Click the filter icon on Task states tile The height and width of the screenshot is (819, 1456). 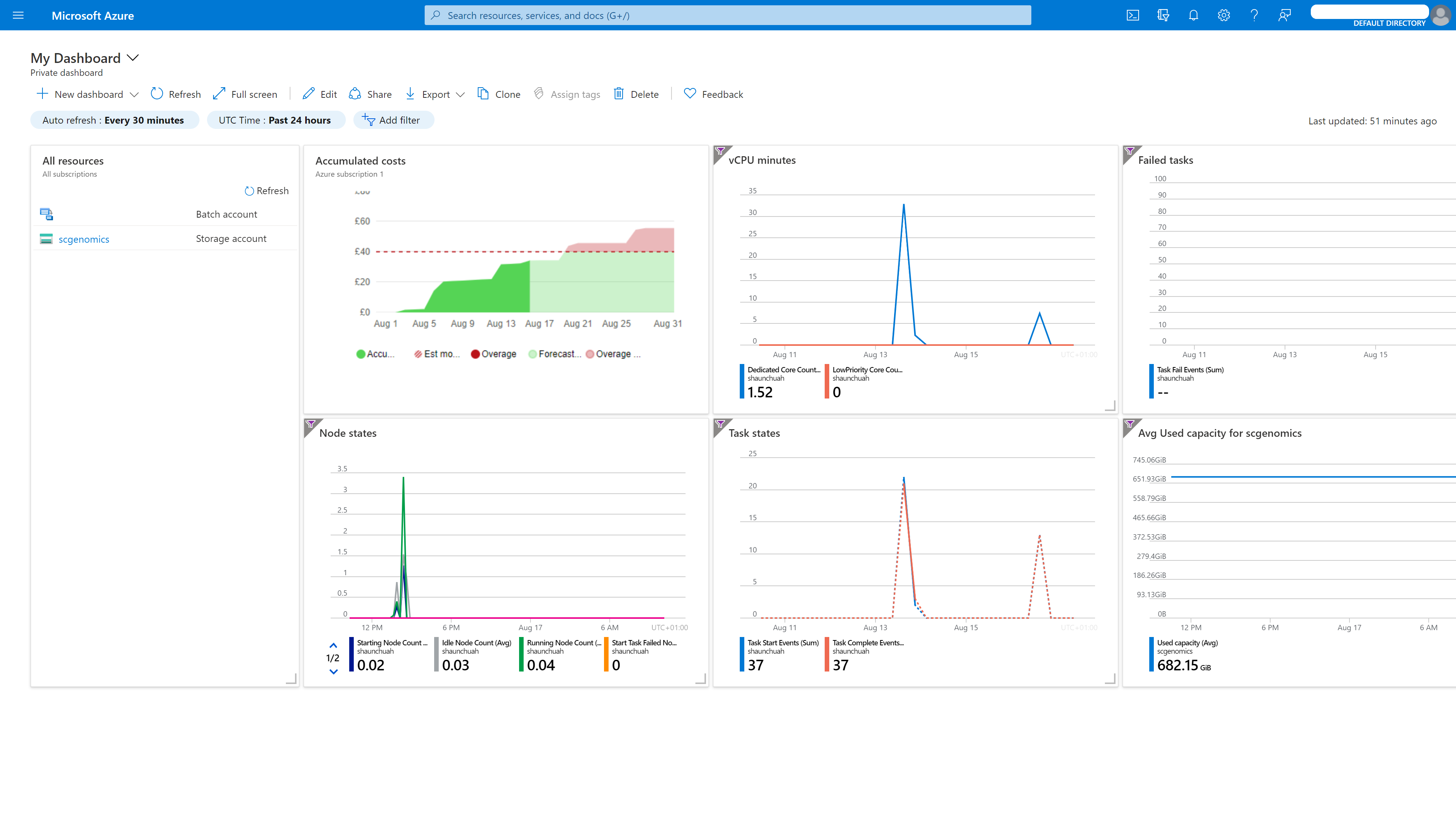point(720,424)
